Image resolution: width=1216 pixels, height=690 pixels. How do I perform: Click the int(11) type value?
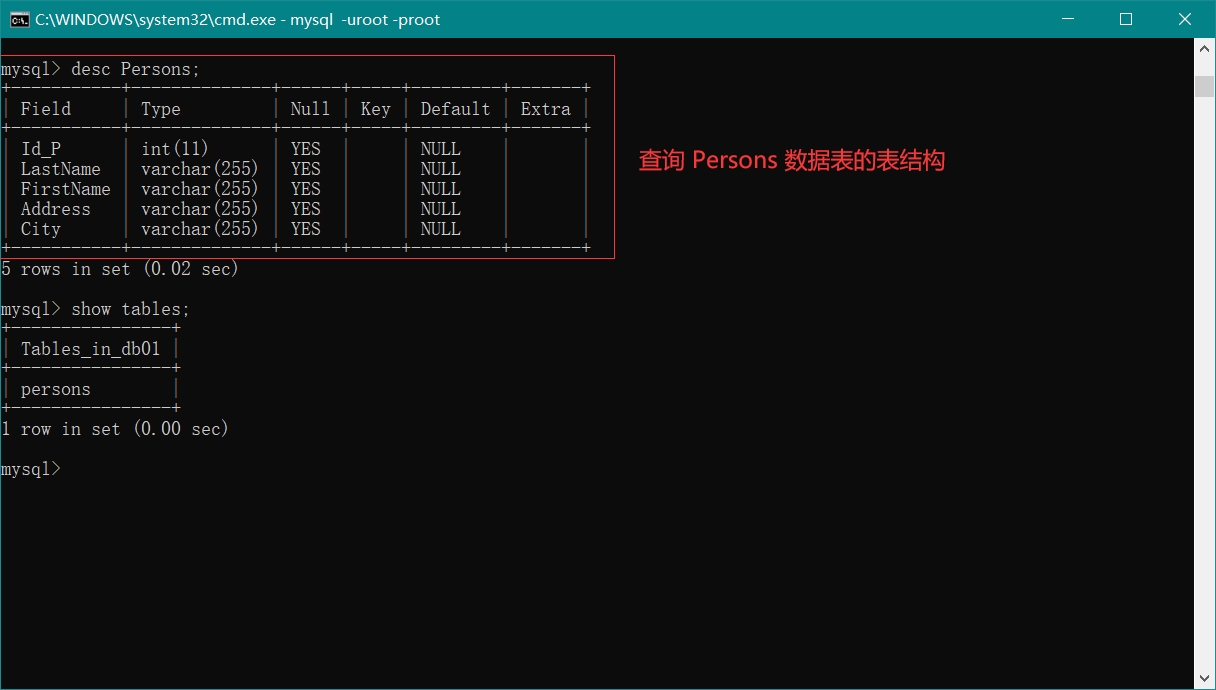click(x=175, y=149)
